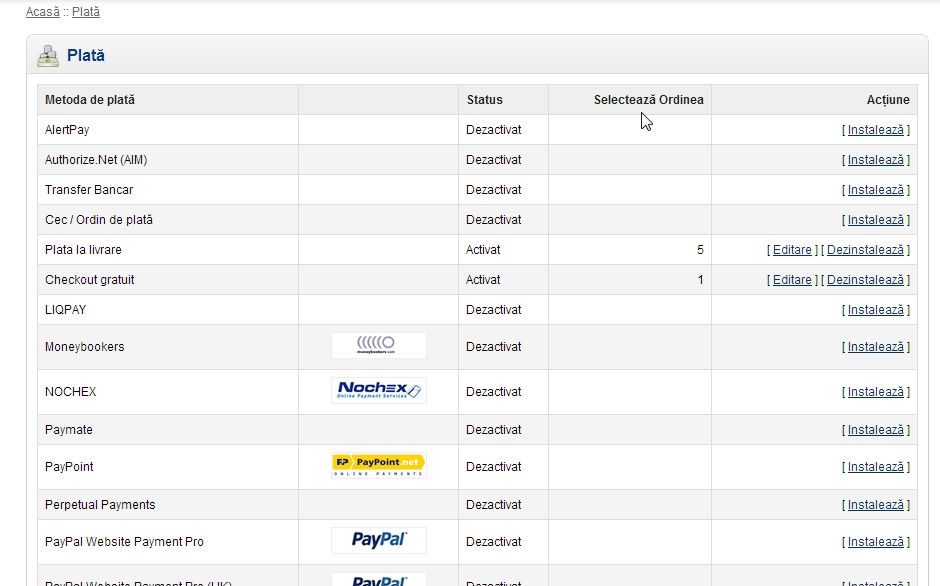Install the AlertPay payment method

tap(875, 130)
